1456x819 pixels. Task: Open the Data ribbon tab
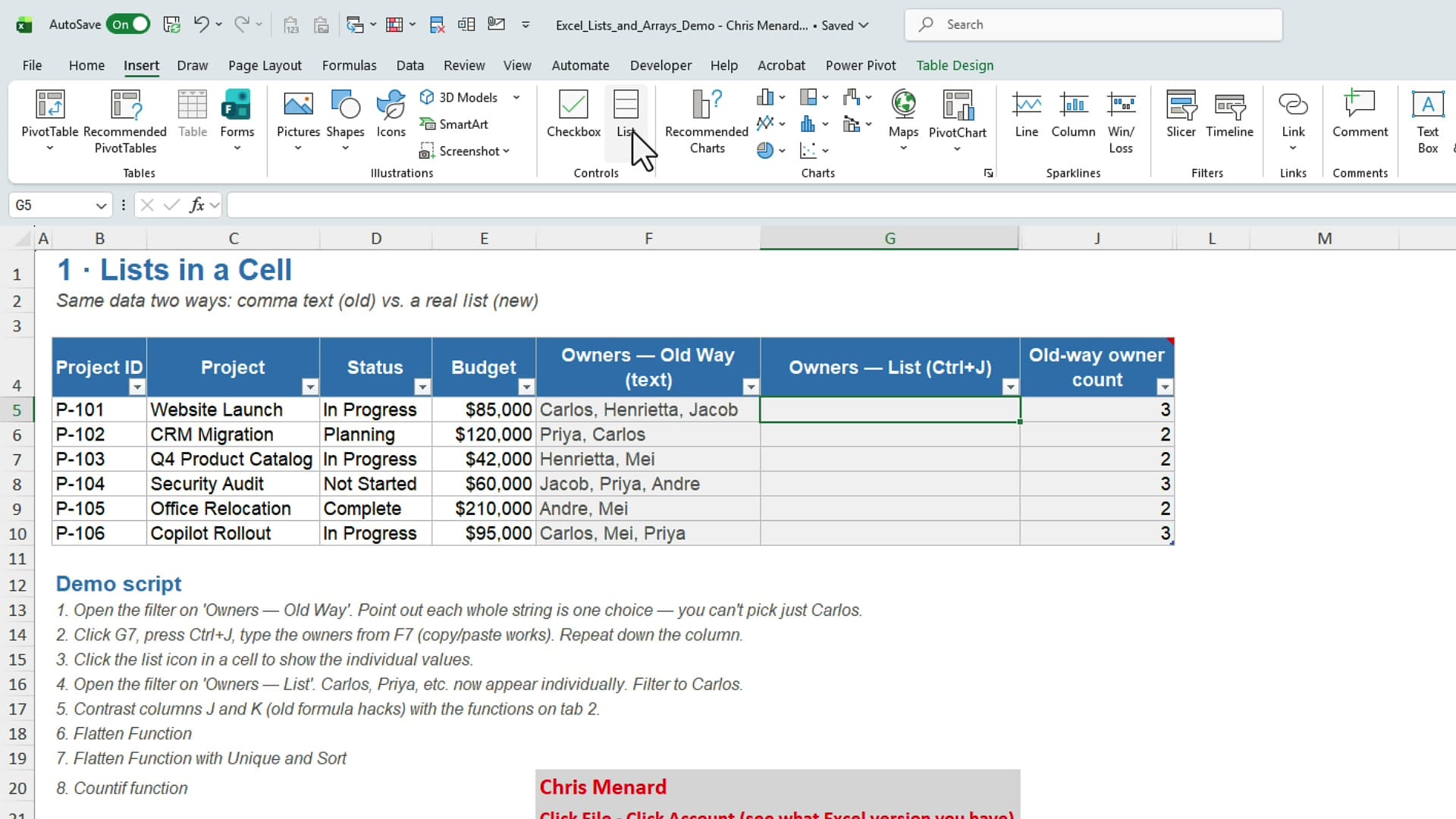click(410, 65)
